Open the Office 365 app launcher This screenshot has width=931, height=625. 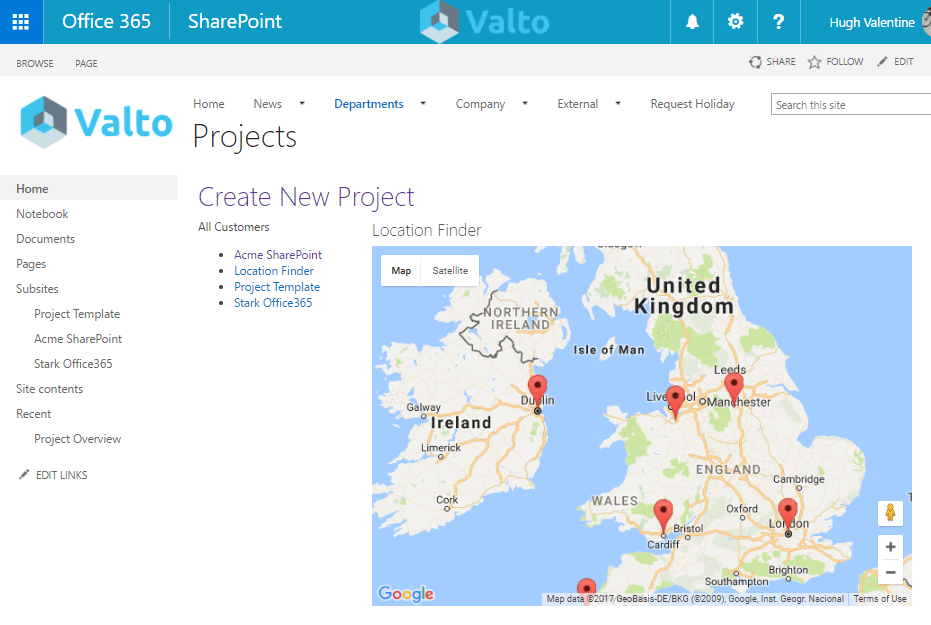coord(22,21)
